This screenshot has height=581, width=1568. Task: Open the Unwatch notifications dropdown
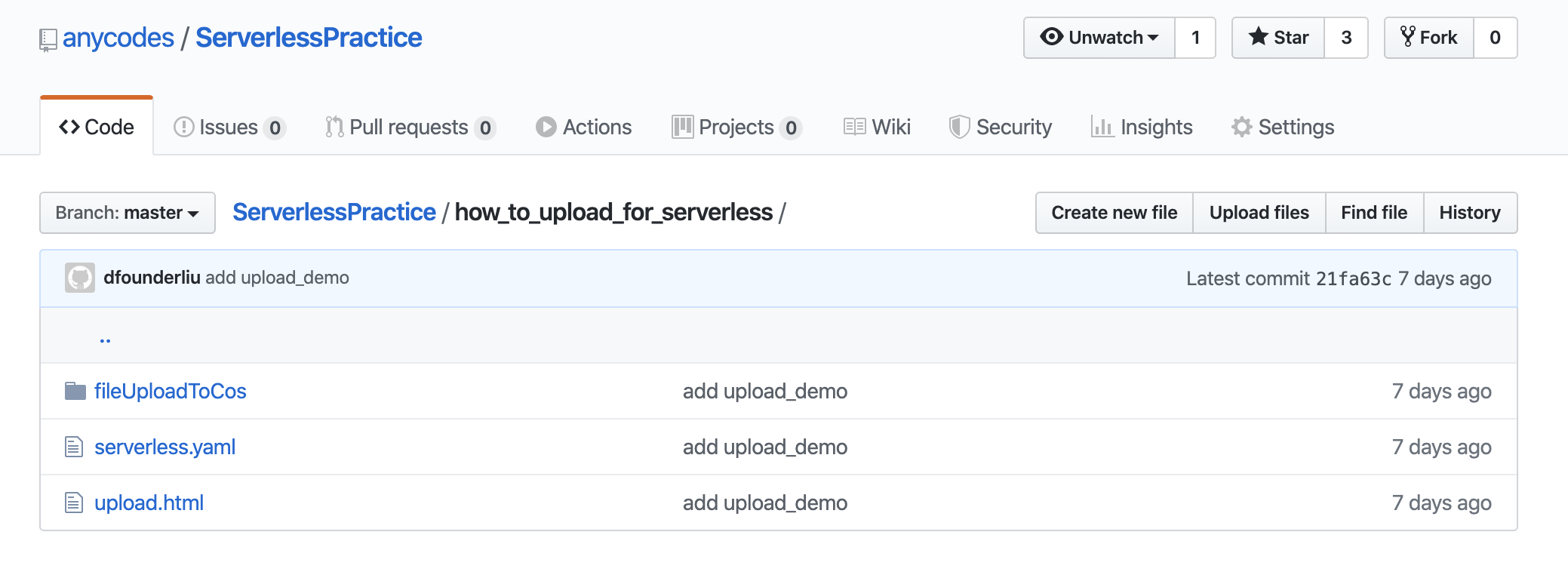click(x=1099, y=38)
